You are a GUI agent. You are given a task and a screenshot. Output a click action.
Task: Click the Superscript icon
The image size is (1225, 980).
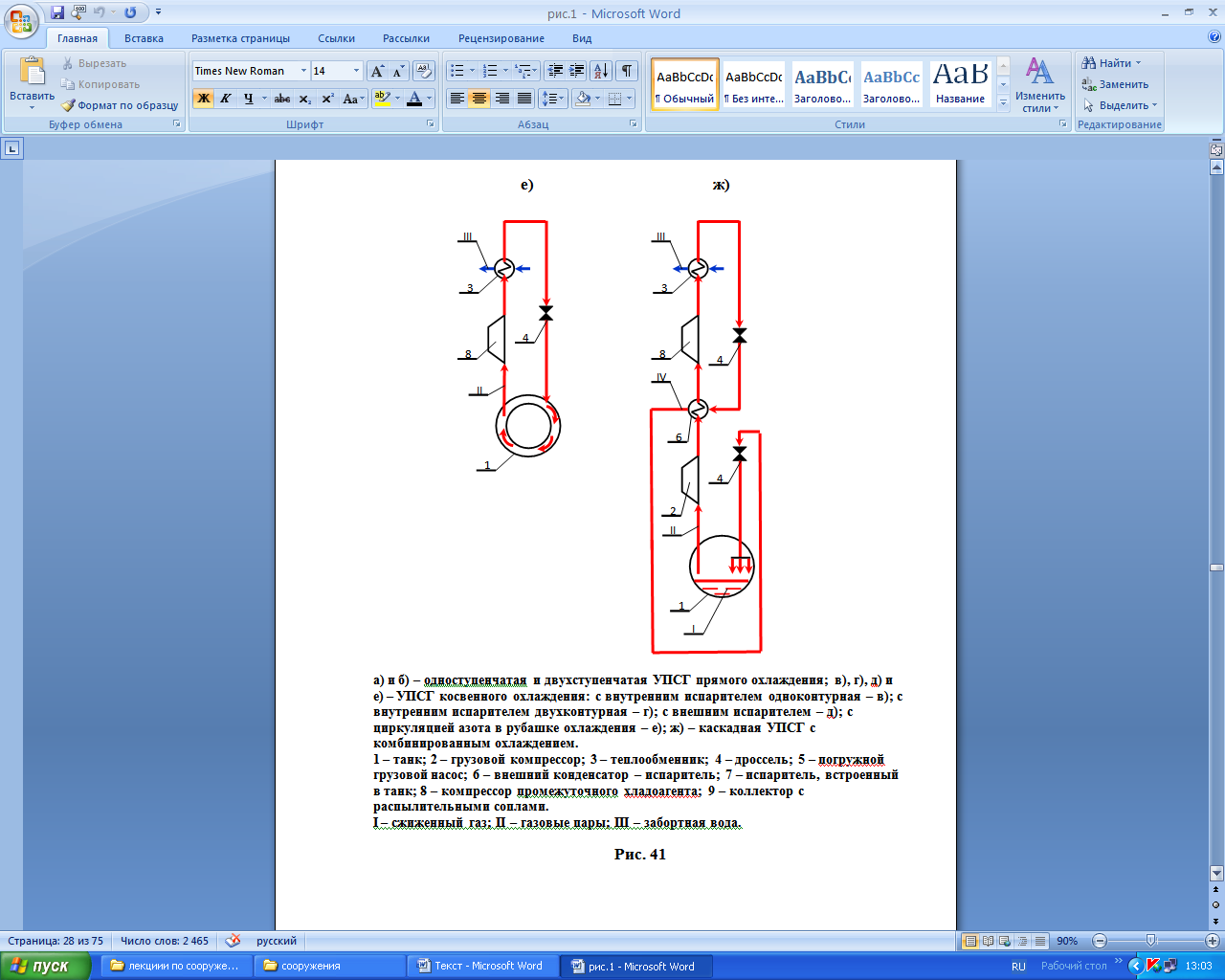(327, 99)
